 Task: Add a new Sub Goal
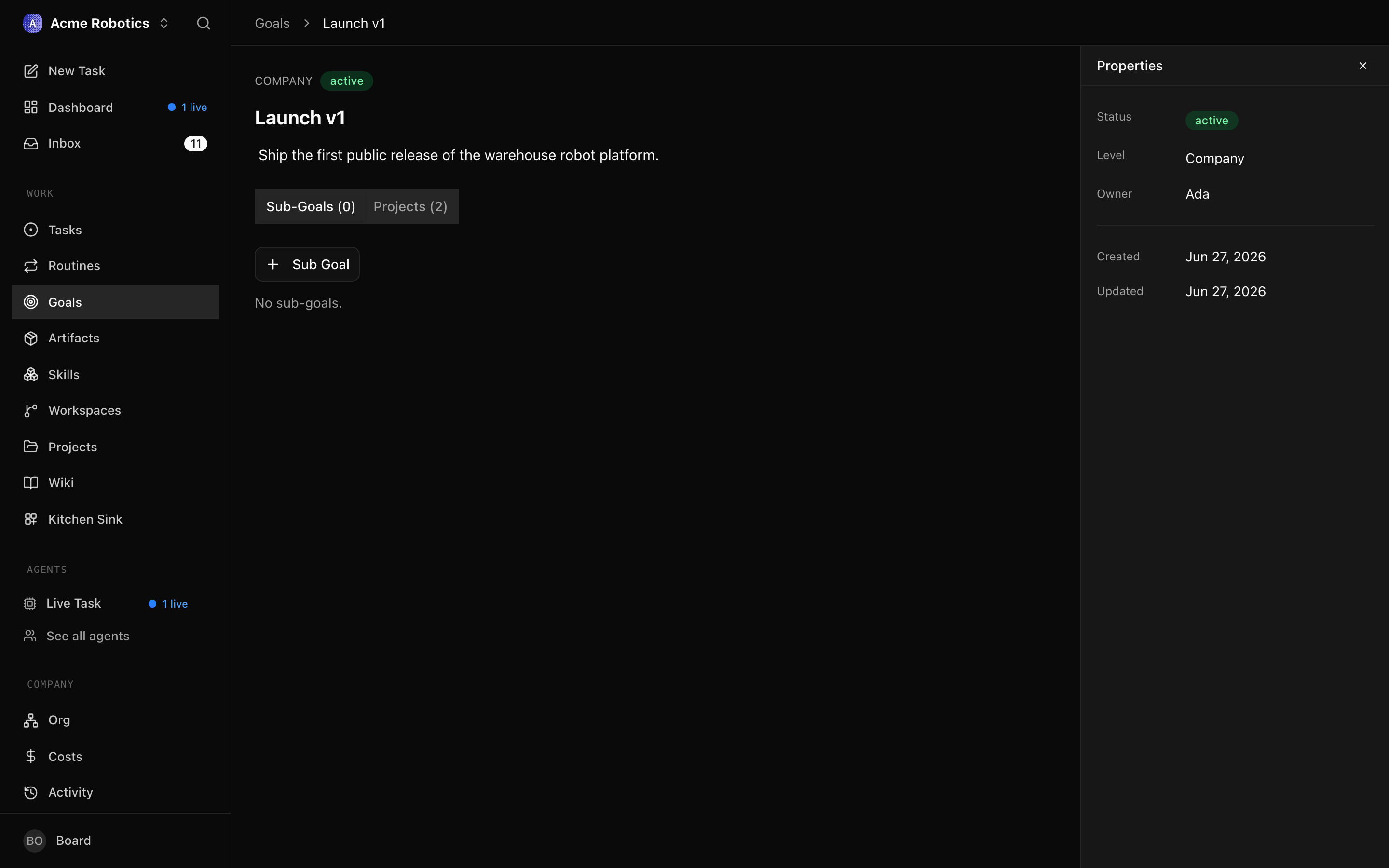[x=307, y=264]
